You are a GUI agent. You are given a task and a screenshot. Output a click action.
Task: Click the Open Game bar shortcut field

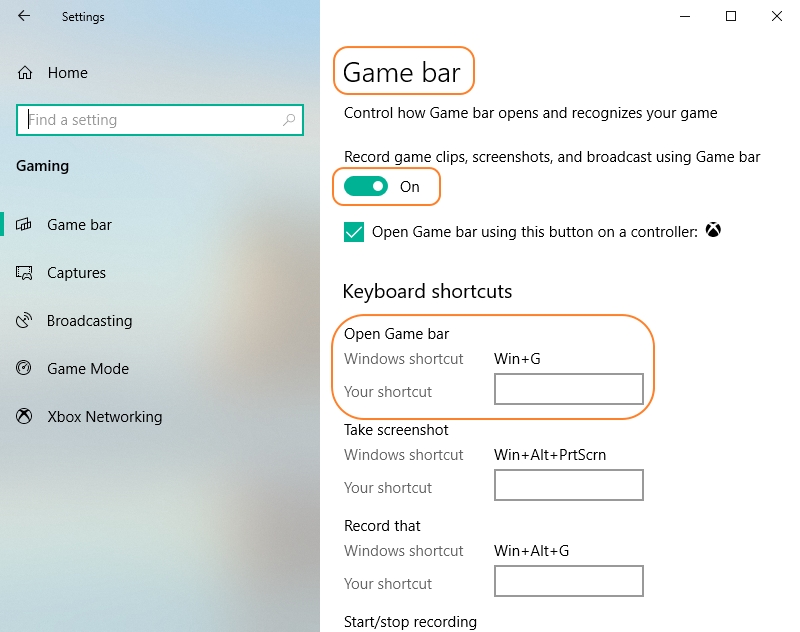click(569, 389)
